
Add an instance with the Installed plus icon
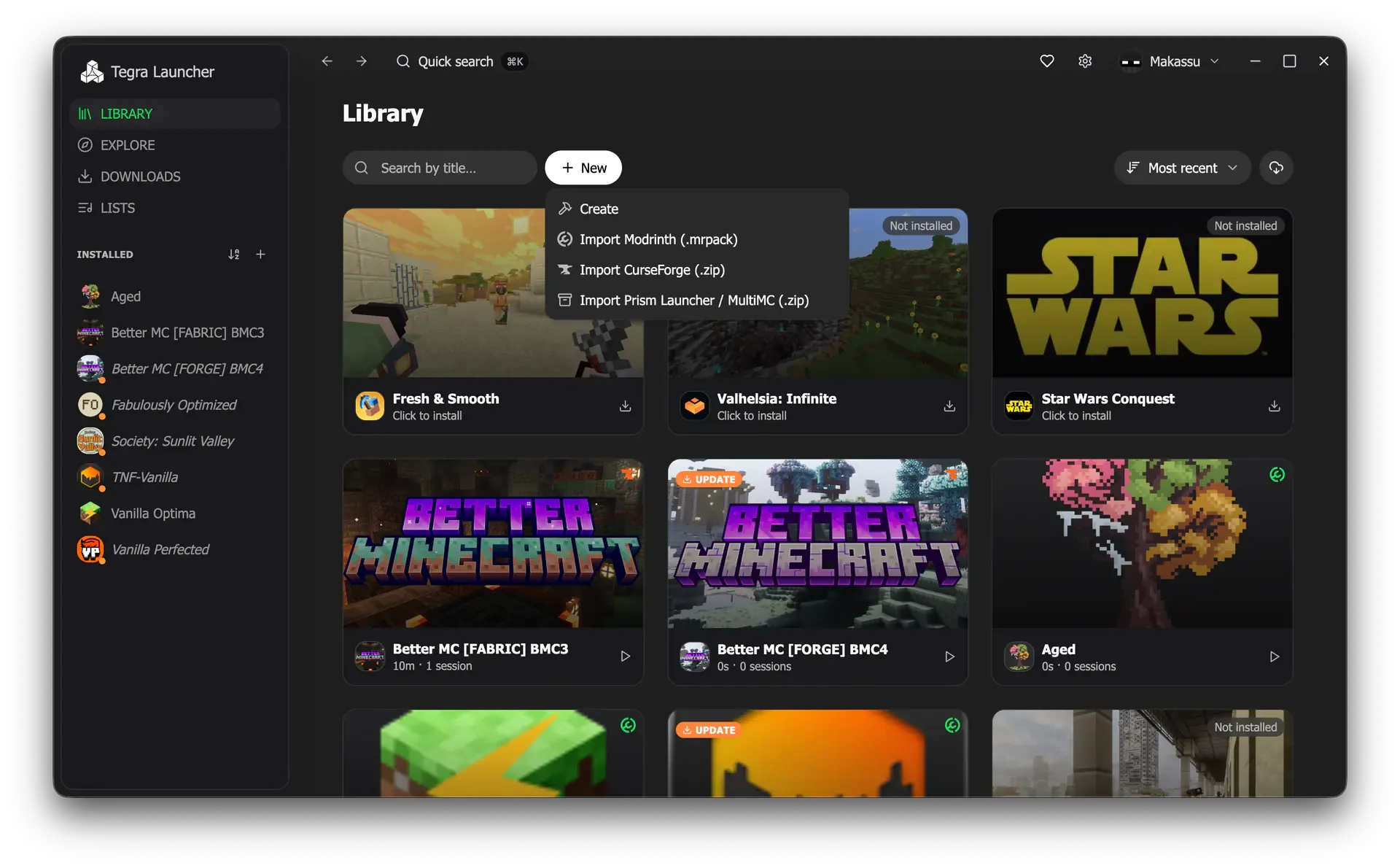[260, 255]
